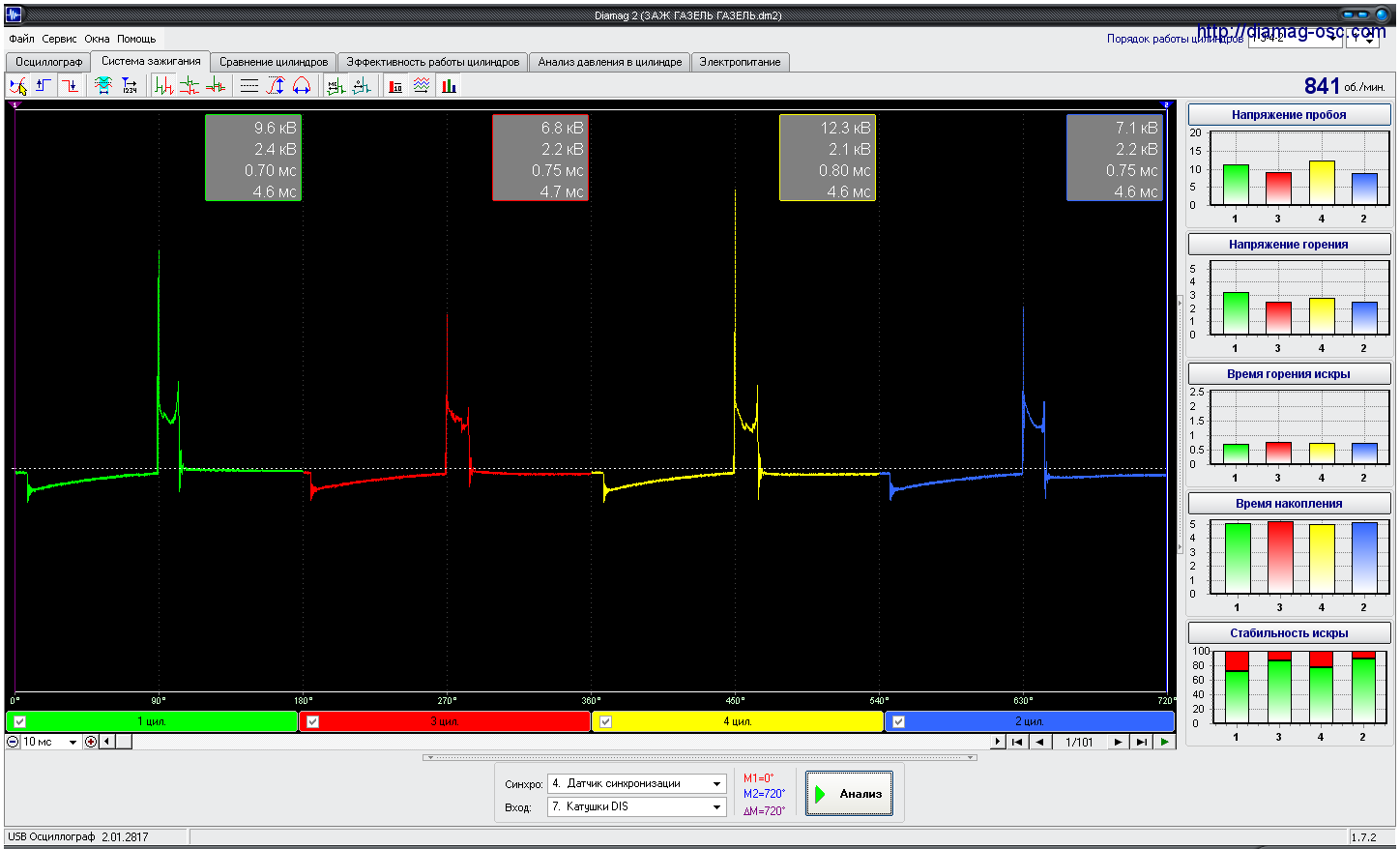This screenshot has height=849, width=1400.
Task: Zoom out time scale with minus icon
Action: [13, 742]
